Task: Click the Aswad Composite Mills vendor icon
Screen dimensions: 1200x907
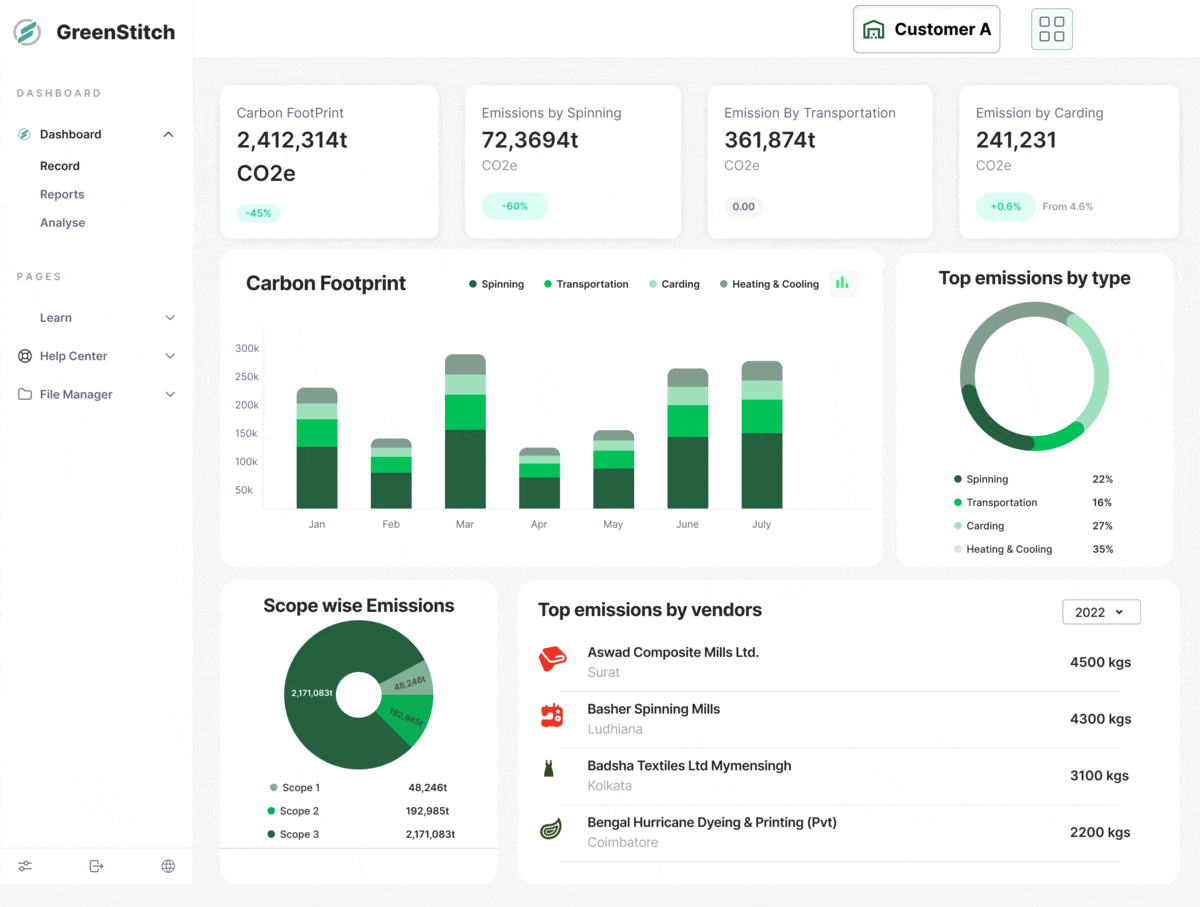Action: pos(552,659)
